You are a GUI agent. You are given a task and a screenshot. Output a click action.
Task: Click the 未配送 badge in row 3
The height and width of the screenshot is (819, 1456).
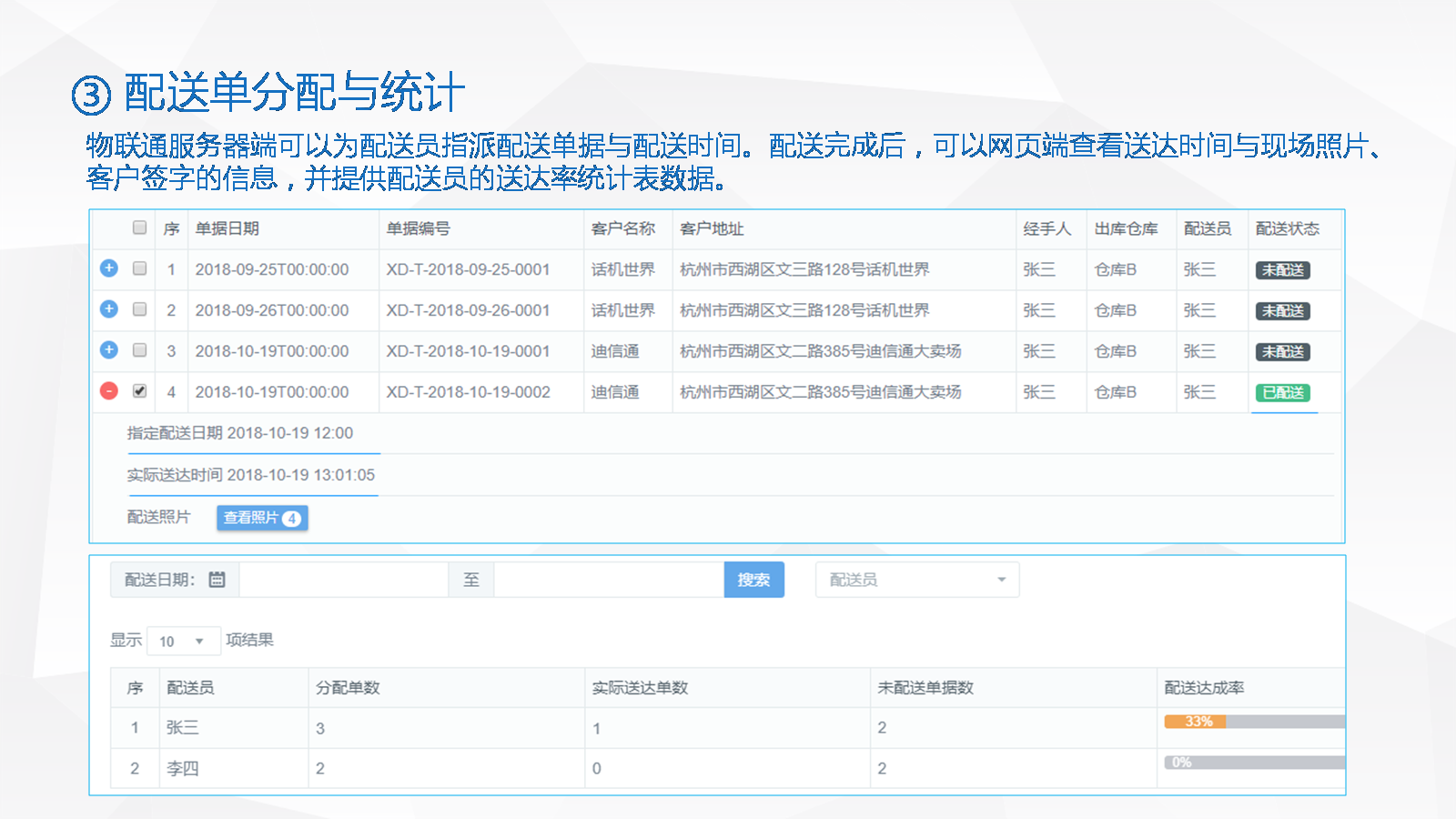1282,352
